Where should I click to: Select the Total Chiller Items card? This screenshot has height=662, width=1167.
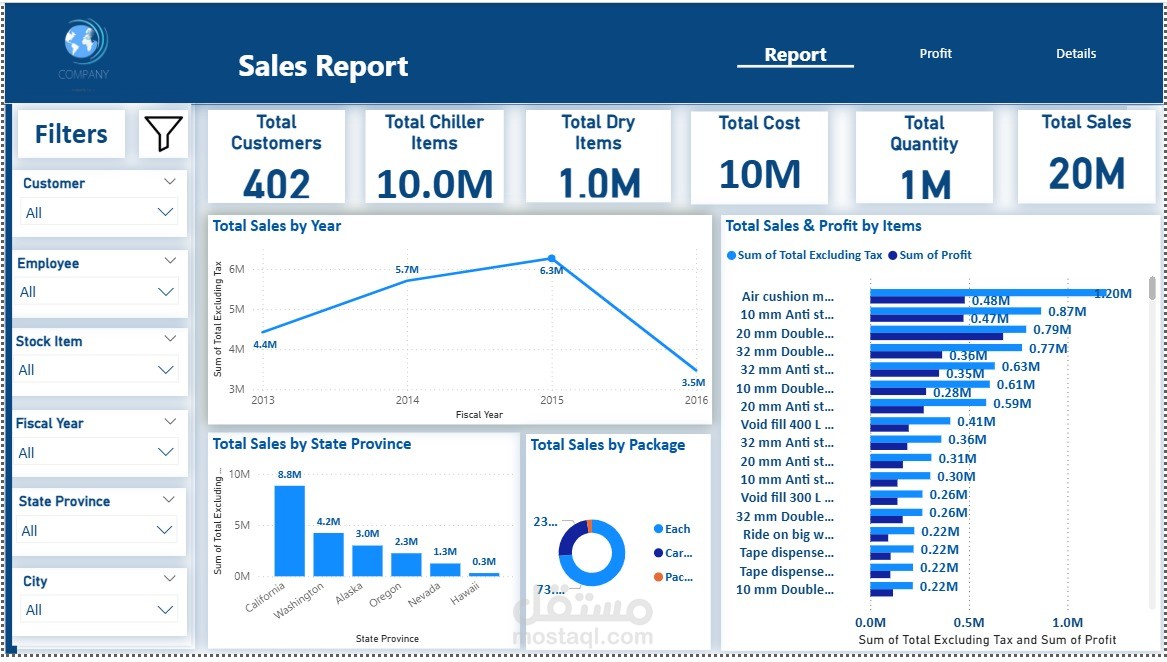[x=434, y=156]
